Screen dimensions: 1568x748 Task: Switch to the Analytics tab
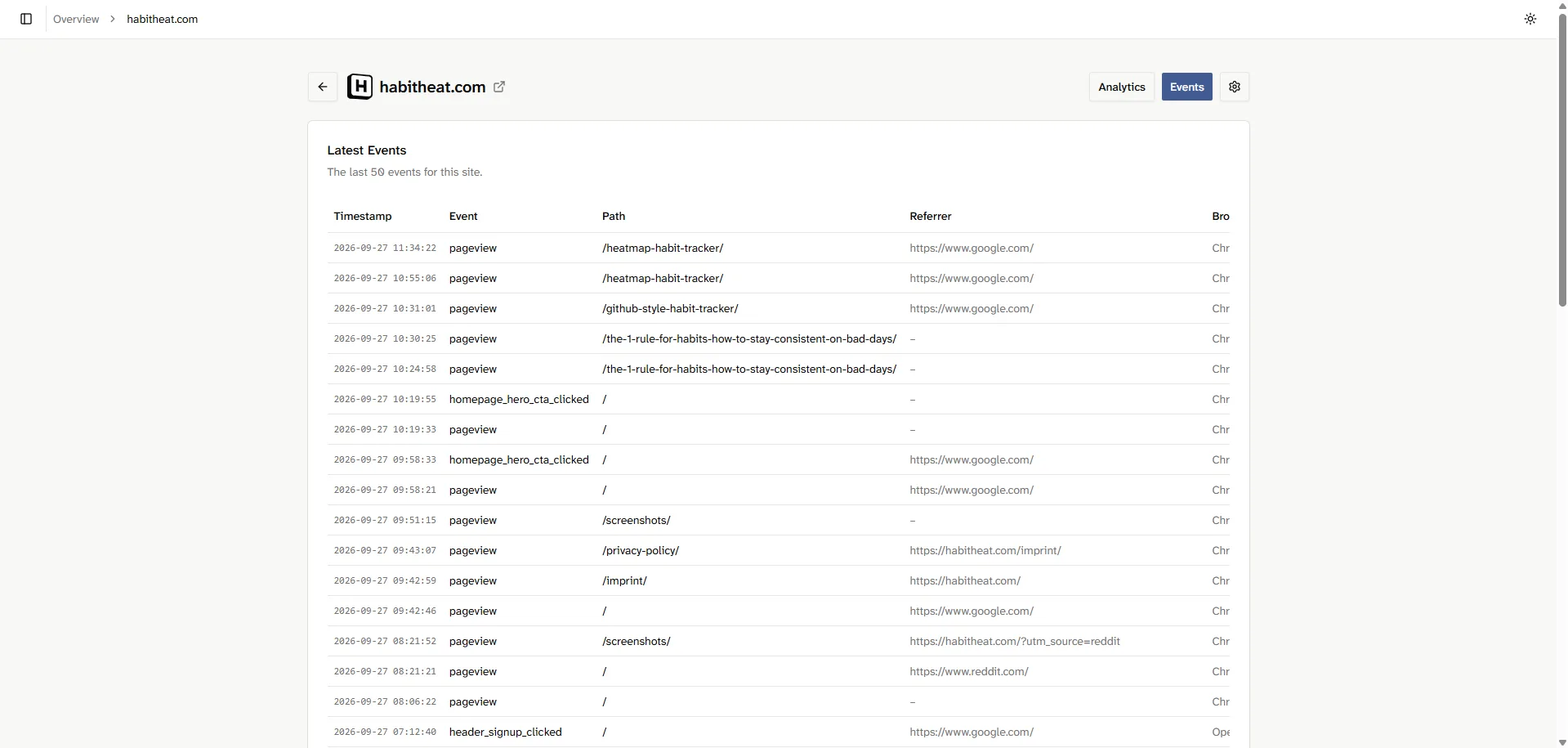click(1122, 87)
